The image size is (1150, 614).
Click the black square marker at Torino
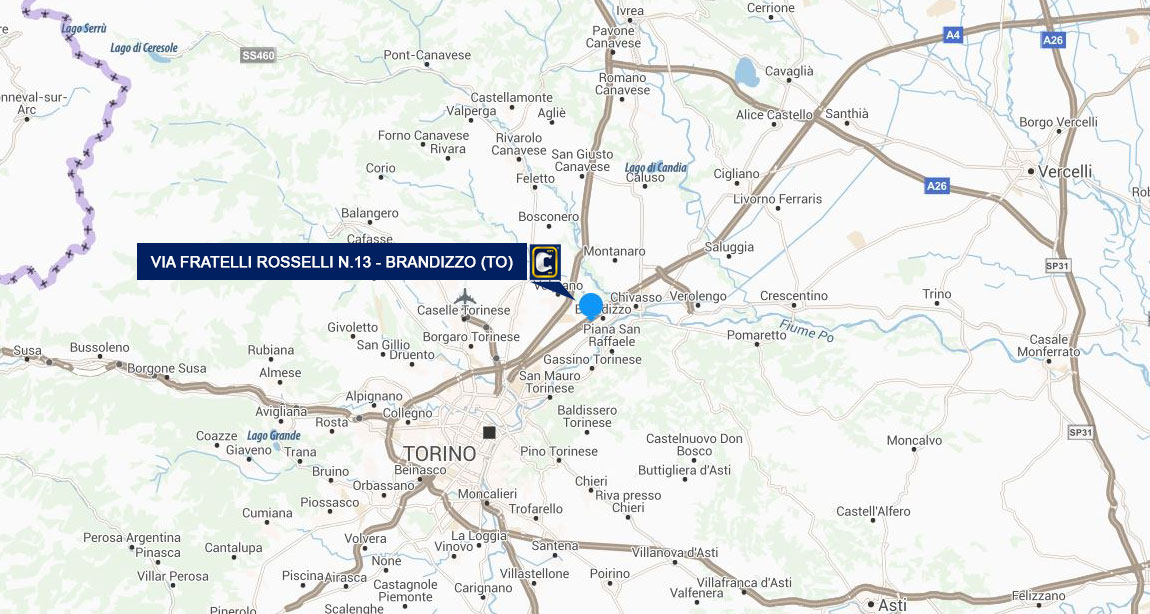(489, 433)
